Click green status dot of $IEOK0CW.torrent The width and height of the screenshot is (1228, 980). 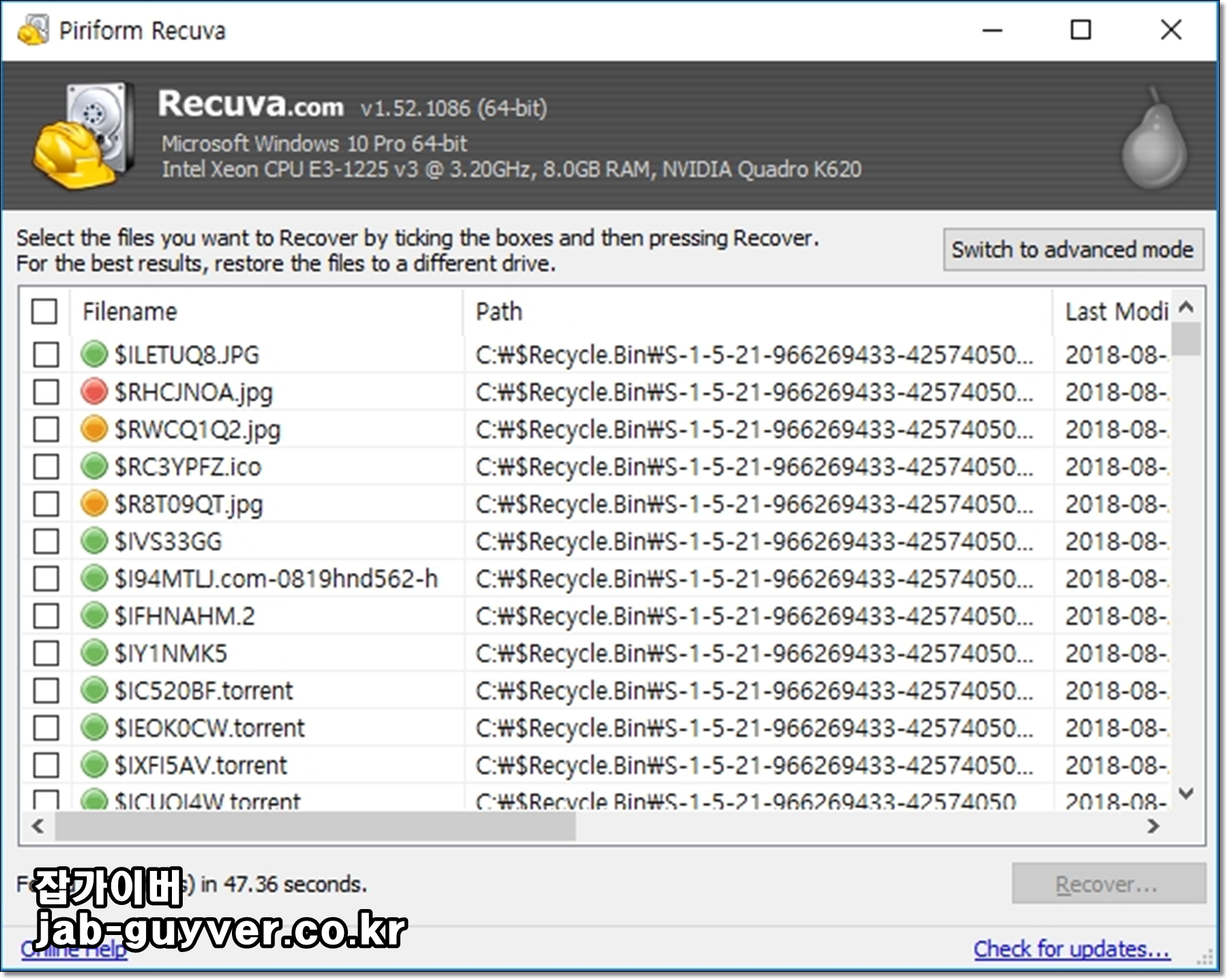pos(94,728)
